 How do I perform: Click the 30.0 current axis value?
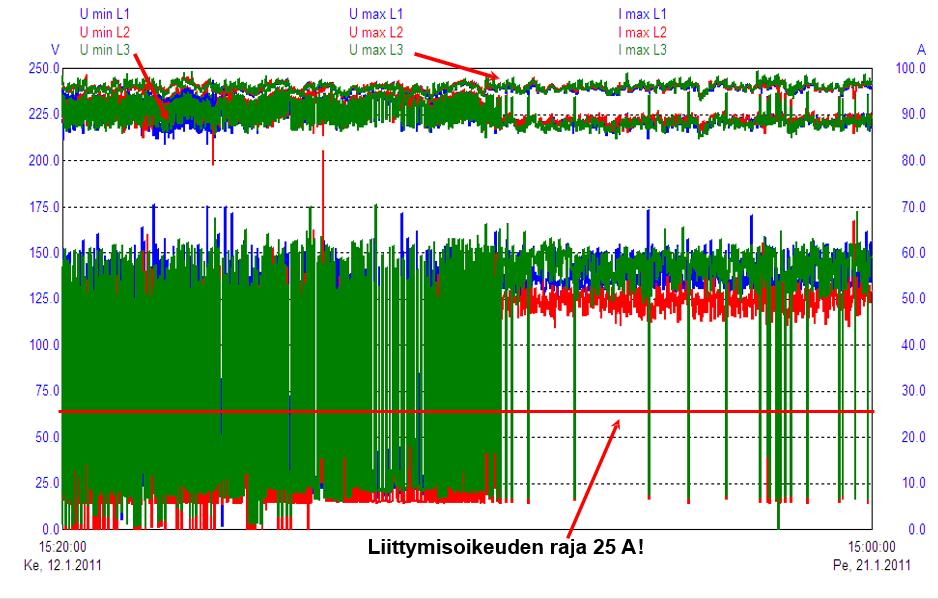[913, 390]
